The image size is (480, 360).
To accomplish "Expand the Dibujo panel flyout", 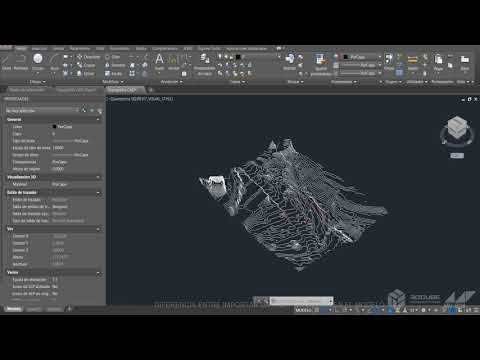I will tap(37, 82).
